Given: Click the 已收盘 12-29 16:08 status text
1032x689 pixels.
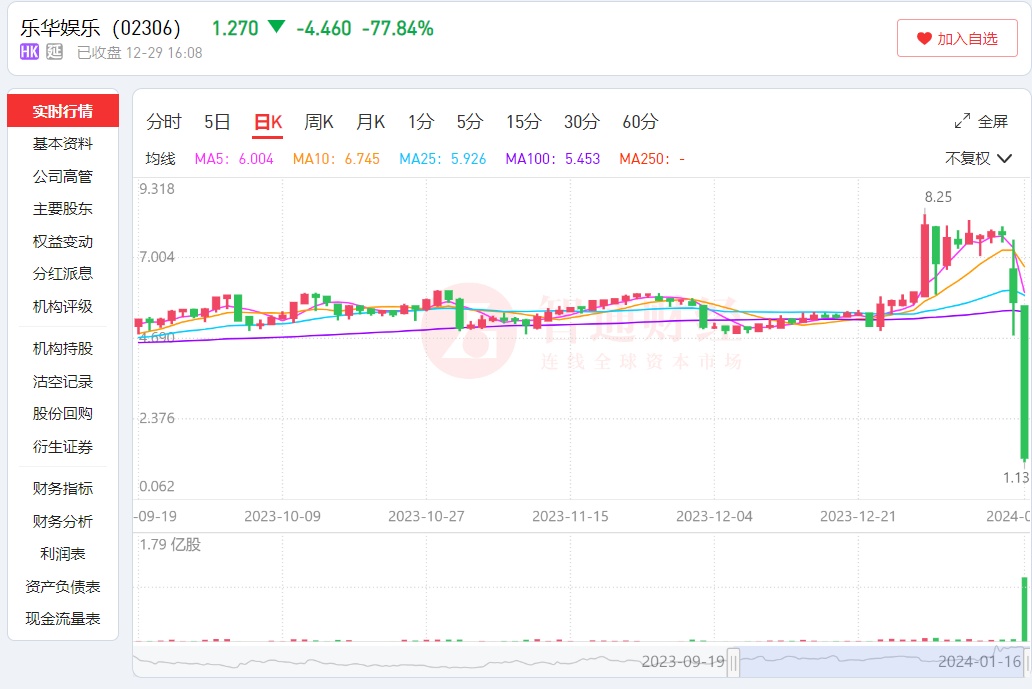Looking at the screenshot, I should tap(140, 53).
